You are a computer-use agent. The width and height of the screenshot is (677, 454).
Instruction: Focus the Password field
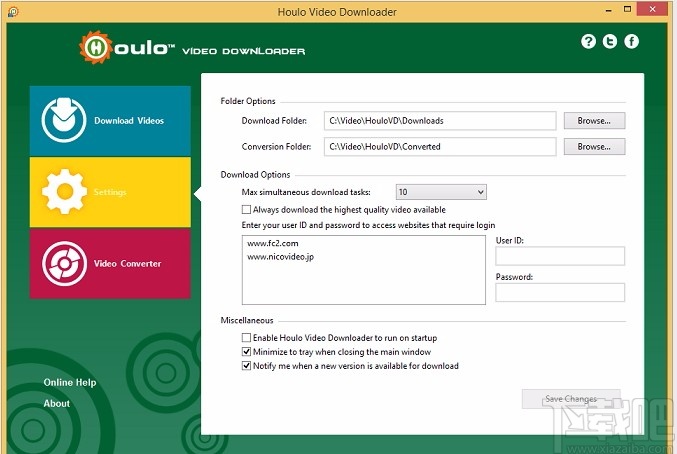pos(560,293)
